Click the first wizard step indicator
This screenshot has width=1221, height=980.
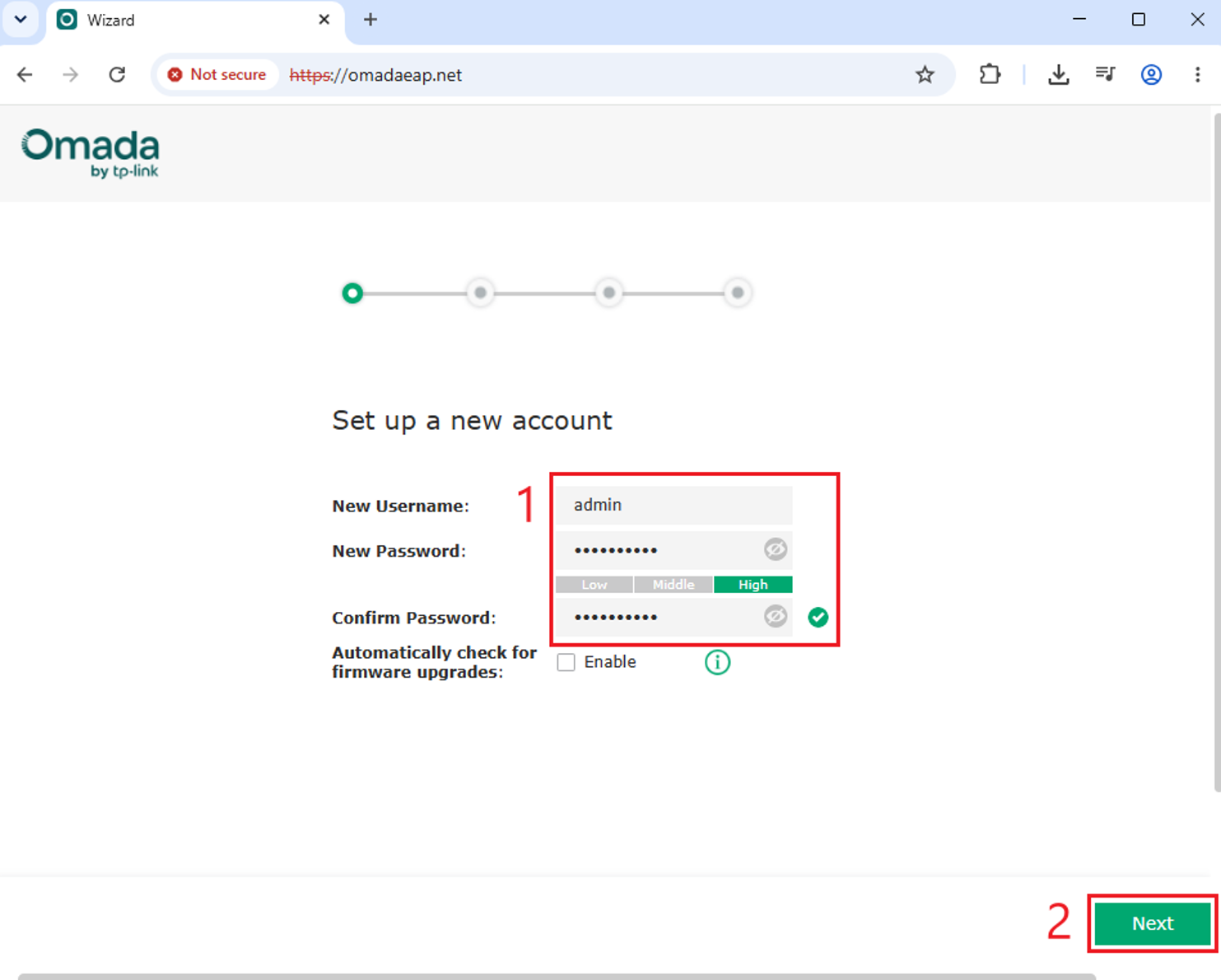click(x=352, y=293)
